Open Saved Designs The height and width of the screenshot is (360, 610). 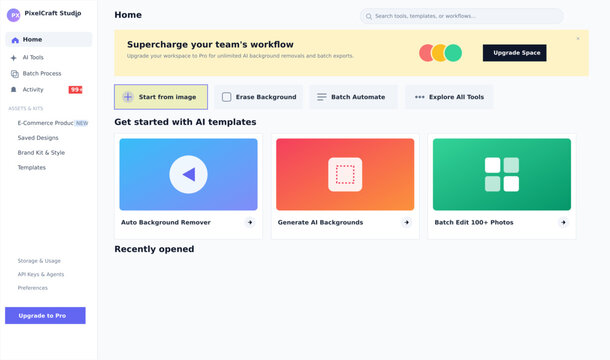tap(38, 138)
